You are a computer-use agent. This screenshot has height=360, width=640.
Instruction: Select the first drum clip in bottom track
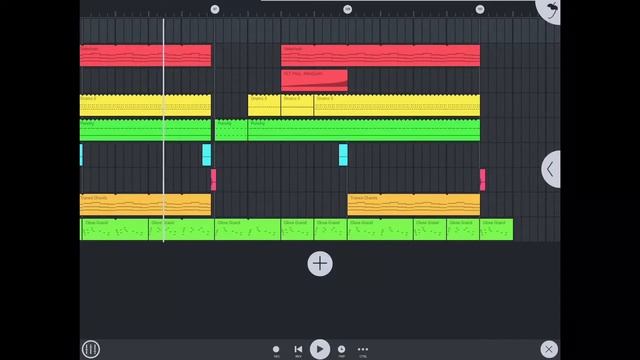tap(115, 229)
